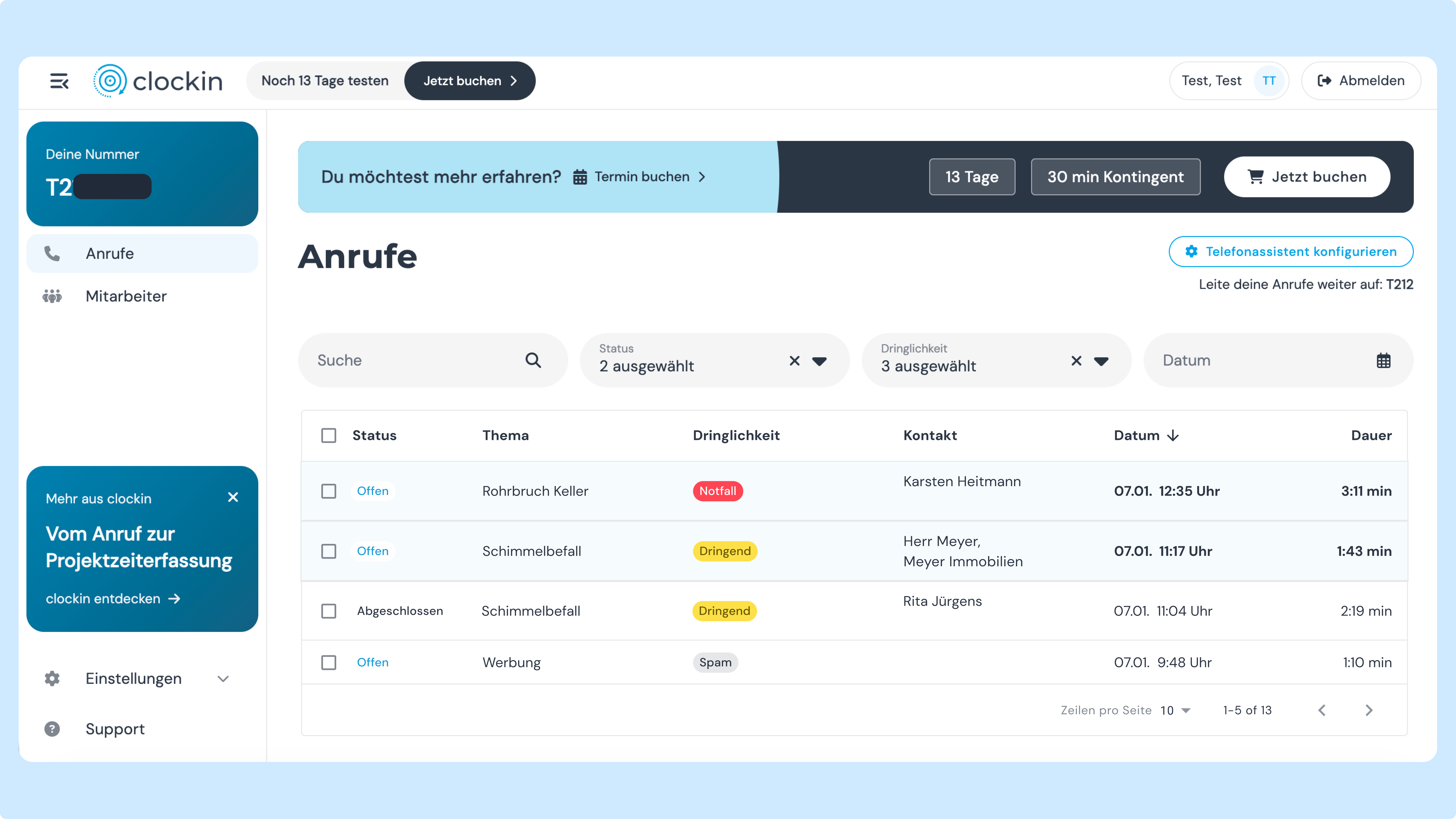The width and height of the screenshot is (1456, 819).
Task: Click the clockin logo
Action: point(158,81)
